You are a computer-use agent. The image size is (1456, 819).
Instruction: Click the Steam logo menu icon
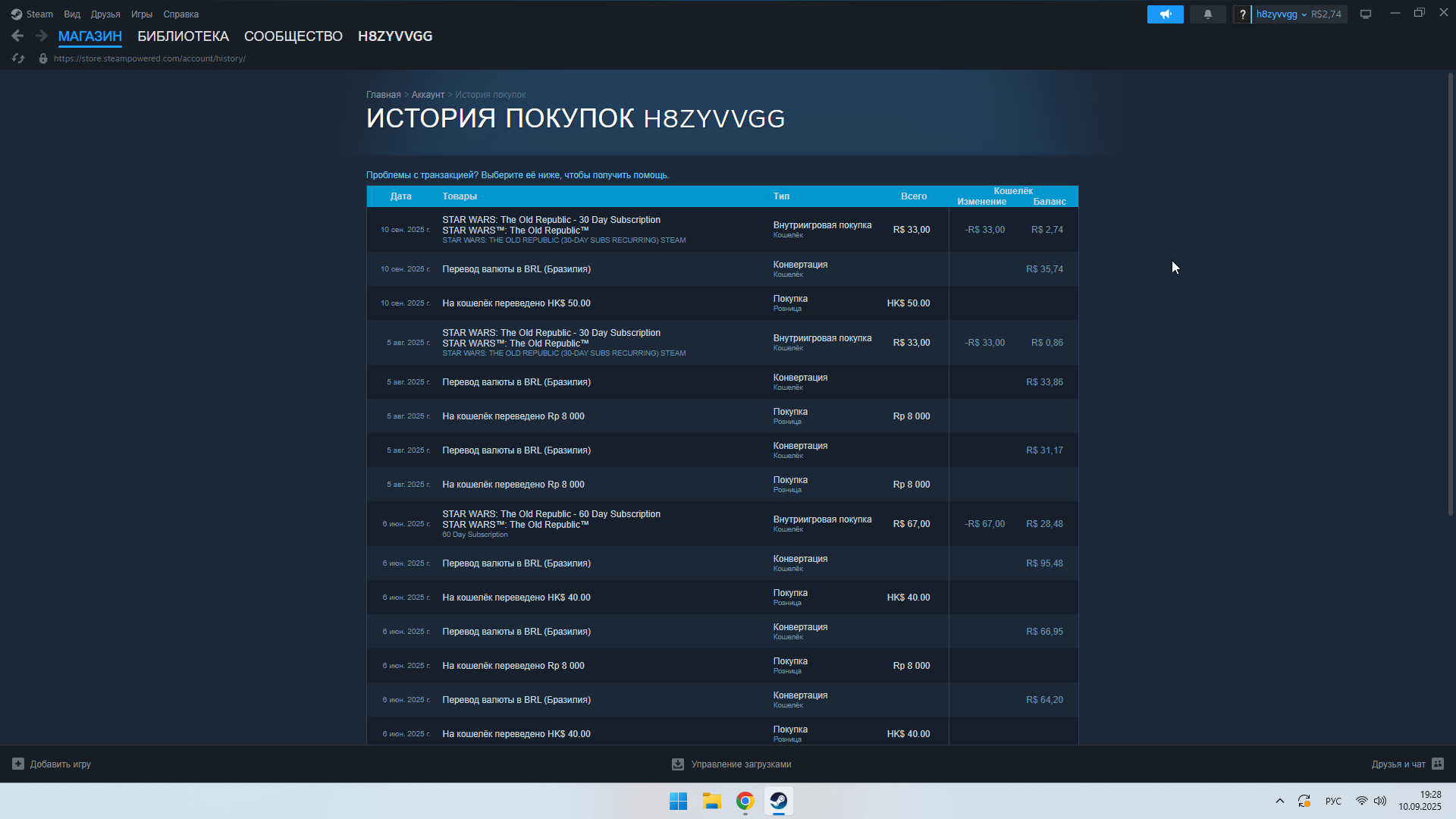17,14
